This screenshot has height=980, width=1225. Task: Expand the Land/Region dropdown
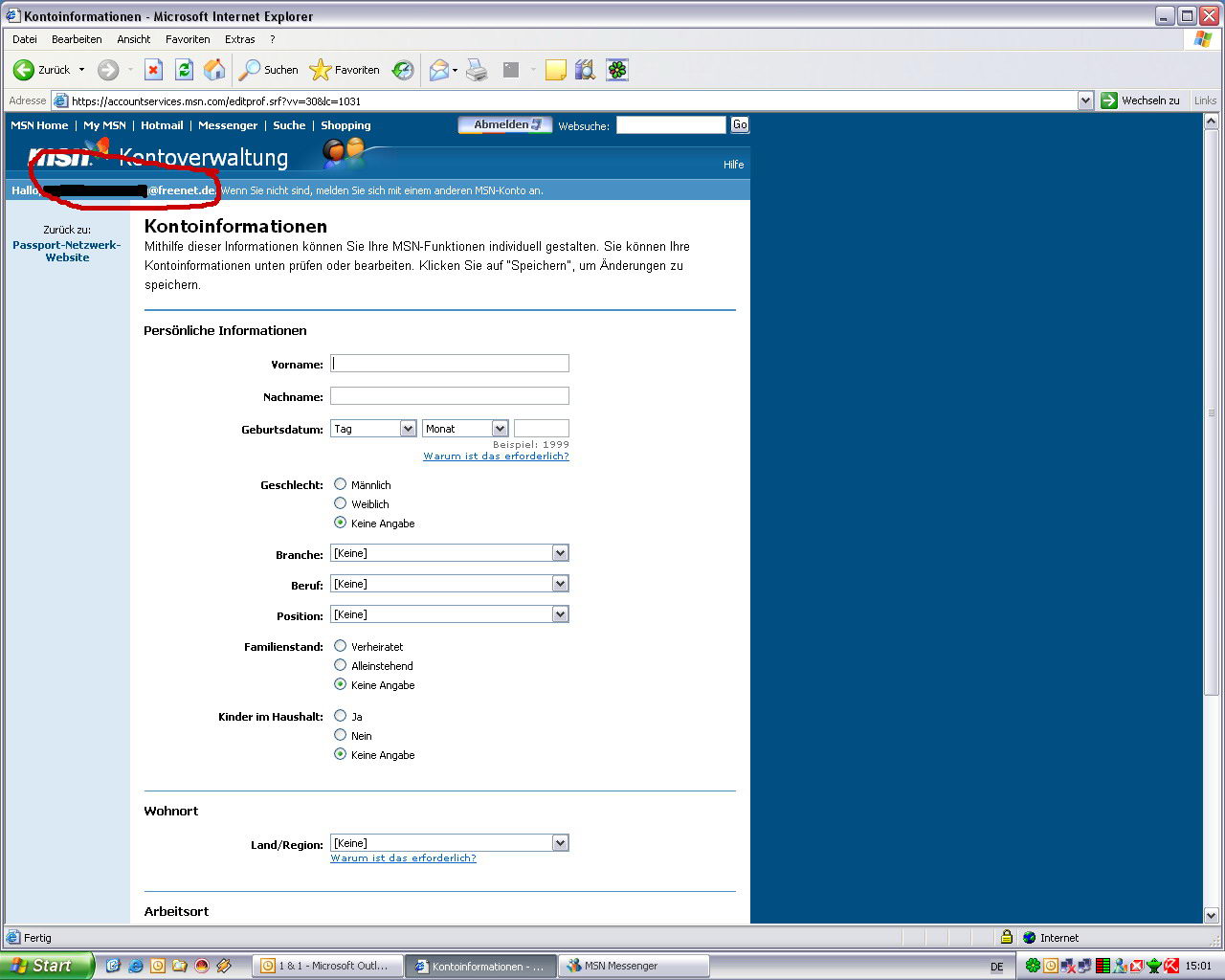[450, 843]
